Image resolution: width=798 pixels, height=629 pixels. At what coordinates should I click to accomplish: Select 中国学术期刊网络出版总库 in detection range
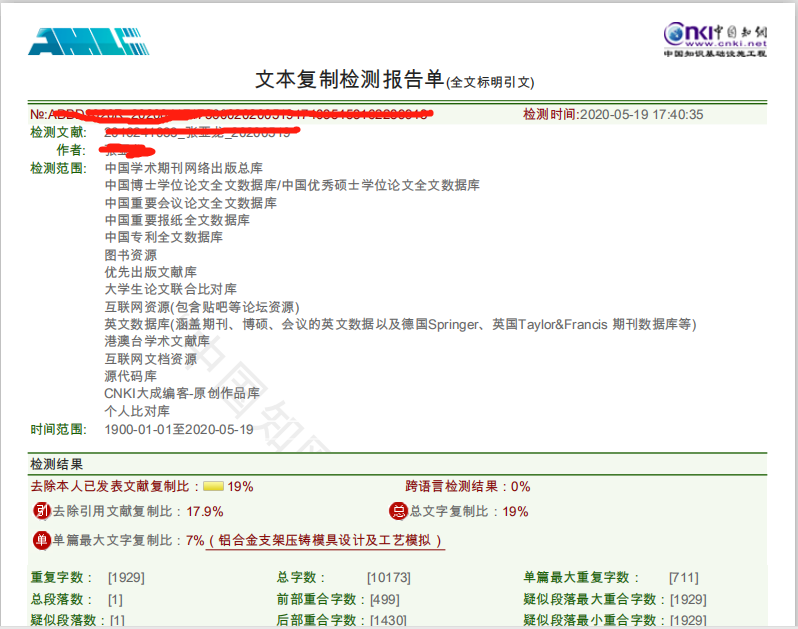(184, 168)
